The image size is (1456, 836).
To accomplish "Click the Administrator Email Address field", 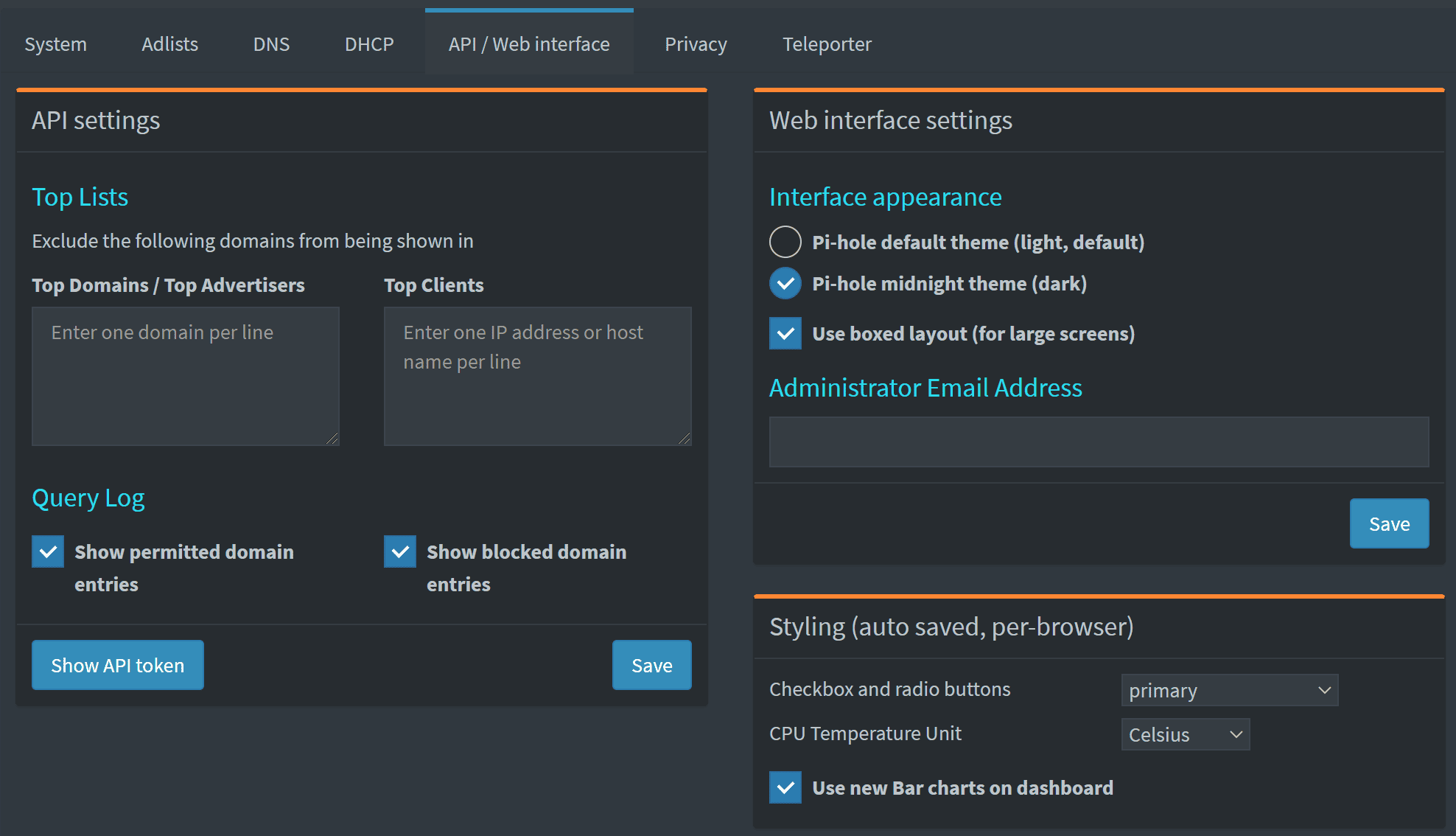I will (x=1099, y=442).
